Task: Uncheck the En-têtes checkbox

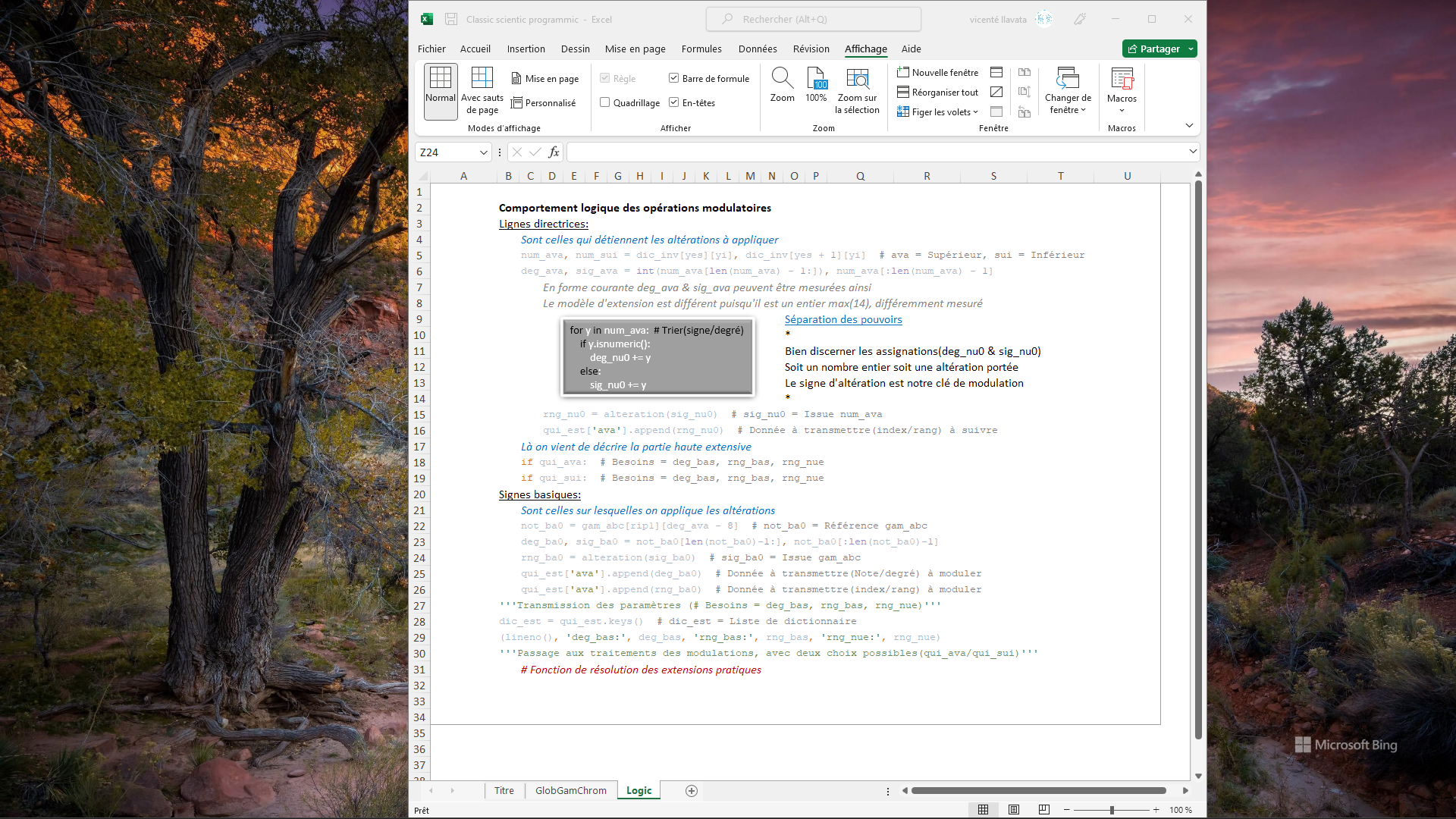Action: [x=673, y=102]
